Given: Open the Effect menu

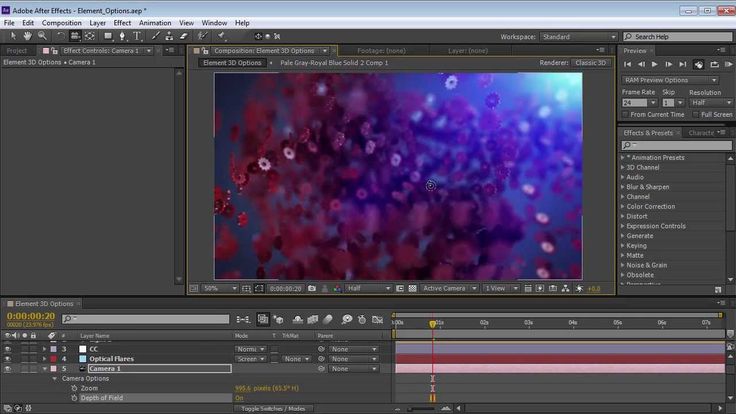Looking at the screenshot, I should click(122, 23).
